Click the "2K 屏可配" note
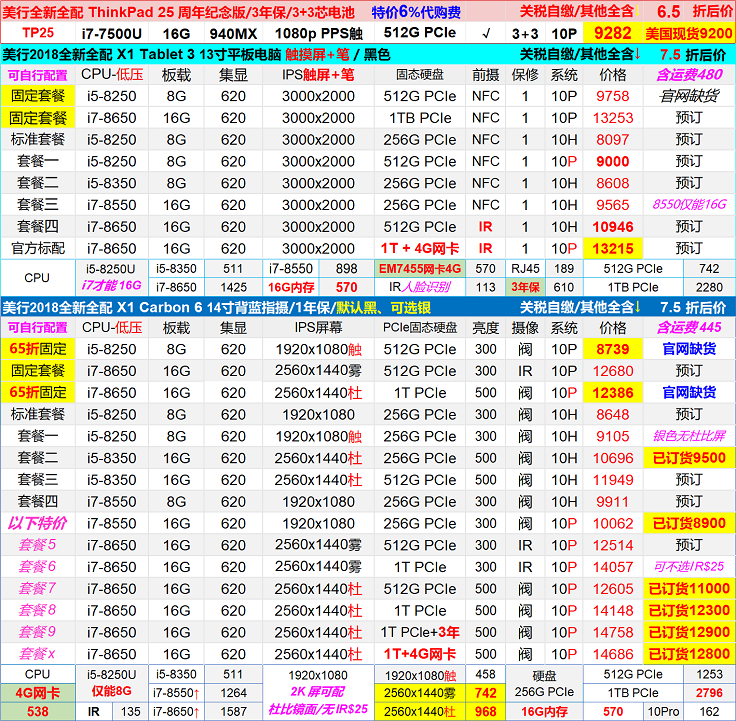Viewport: 736px width, 721px height. [318, 691]
